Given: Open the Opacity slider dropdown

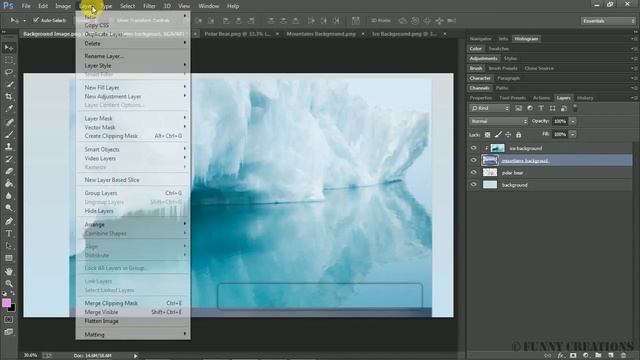Looking at the screenshot, I should pyautogui.click(x=573, y=121).
